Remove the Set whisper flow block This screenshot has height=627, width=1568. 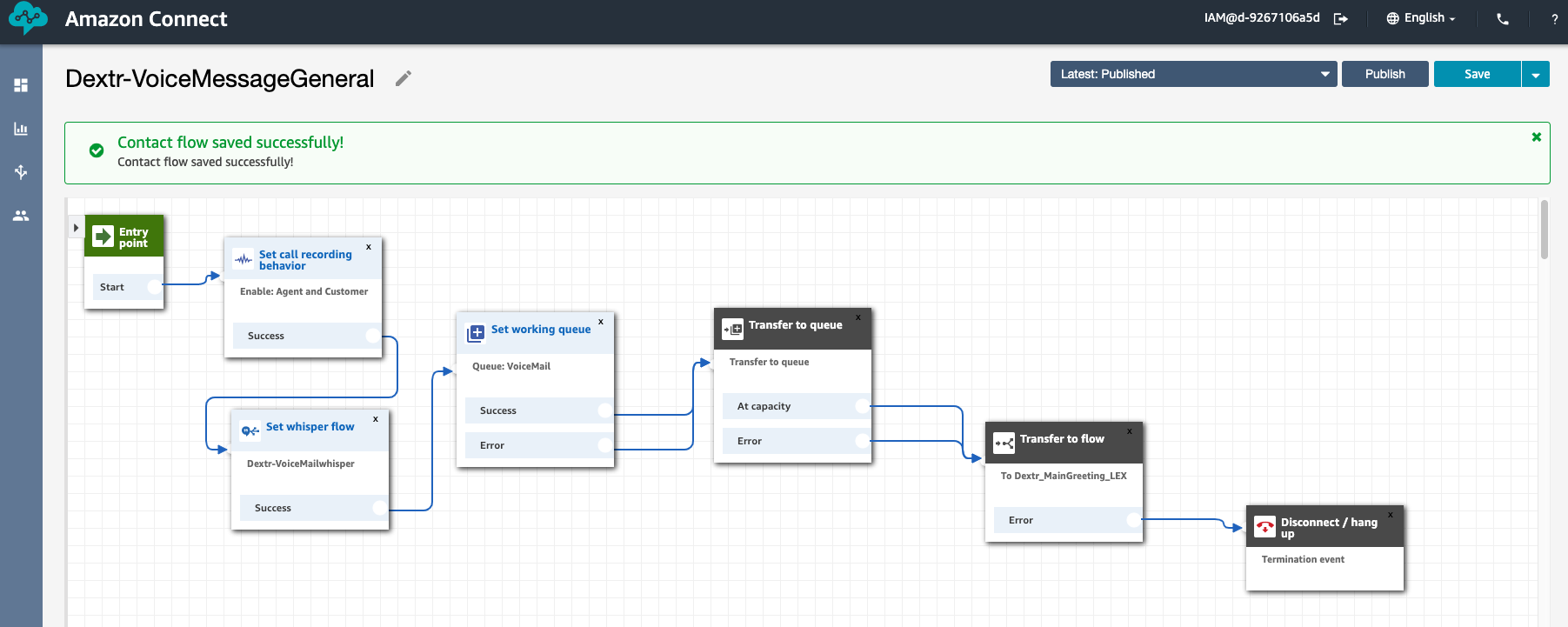[376, 419]
